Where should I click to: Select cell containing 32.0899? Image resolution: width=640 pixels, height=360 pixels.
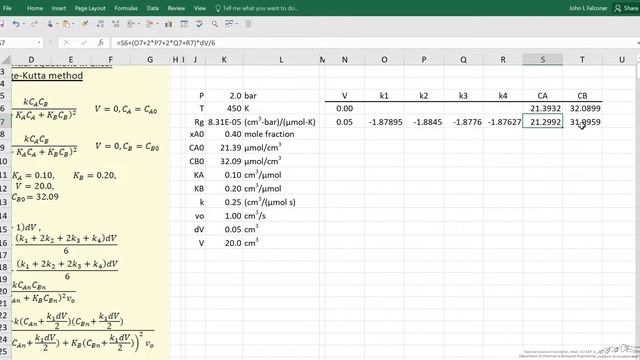pyautogui.click(x=582, y=108)
